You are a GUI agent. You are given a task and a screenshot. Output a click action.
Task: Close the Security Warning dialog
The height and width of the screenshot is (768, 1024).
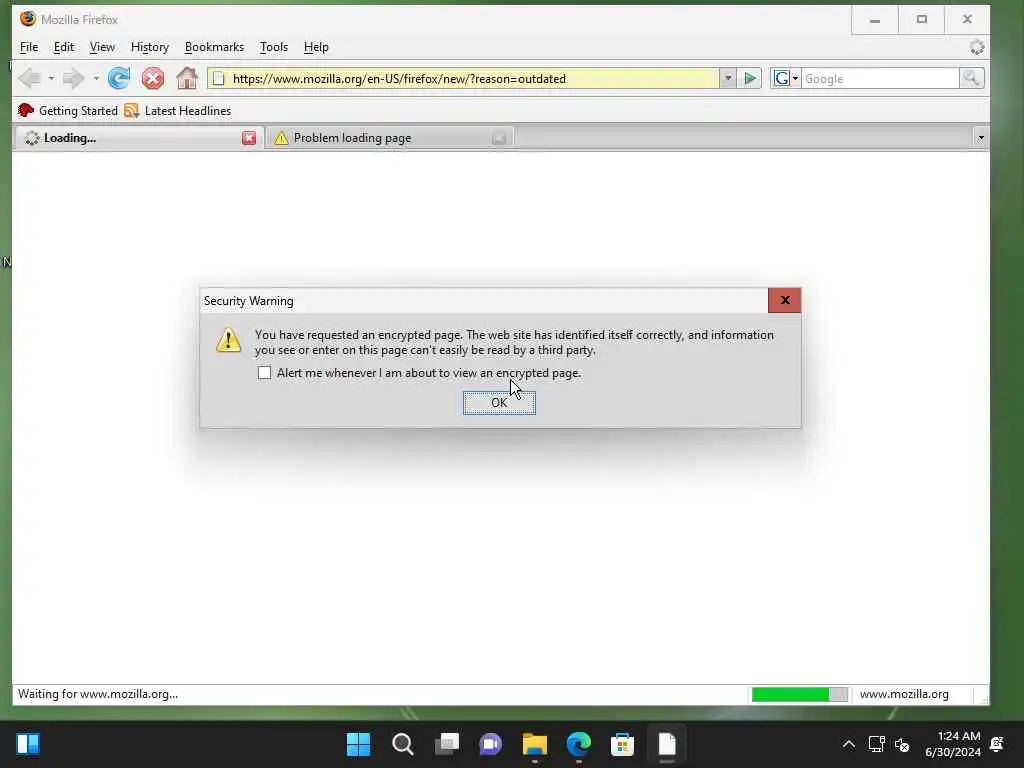pyautogui.click(x=785, y=300)
